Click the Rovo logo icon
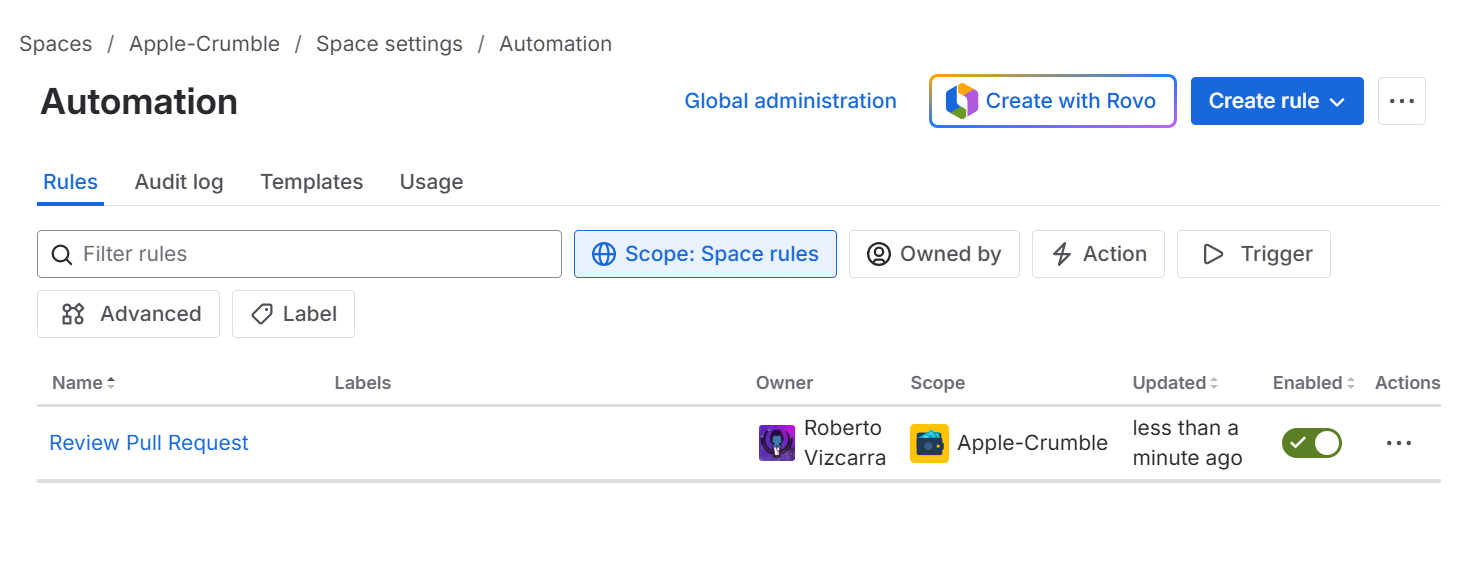The image size is (1482, 583). click(961, 101)
